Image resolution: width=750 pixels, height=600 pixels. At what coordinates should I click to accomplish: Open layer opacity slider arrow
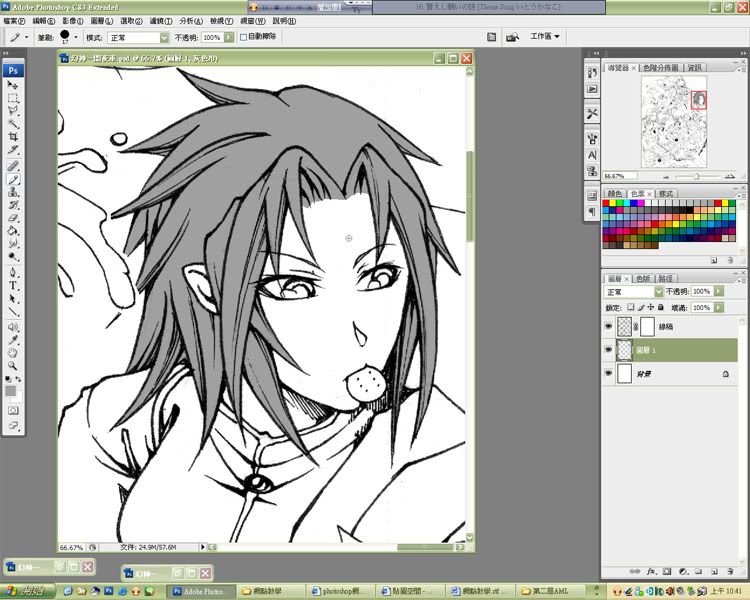tap(718, 291)
